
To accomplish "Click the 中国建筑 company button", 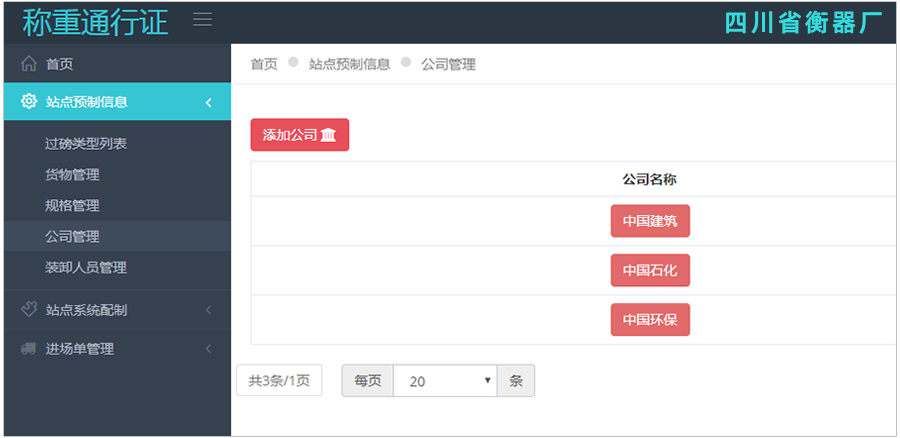I will [x=650, y=221].
